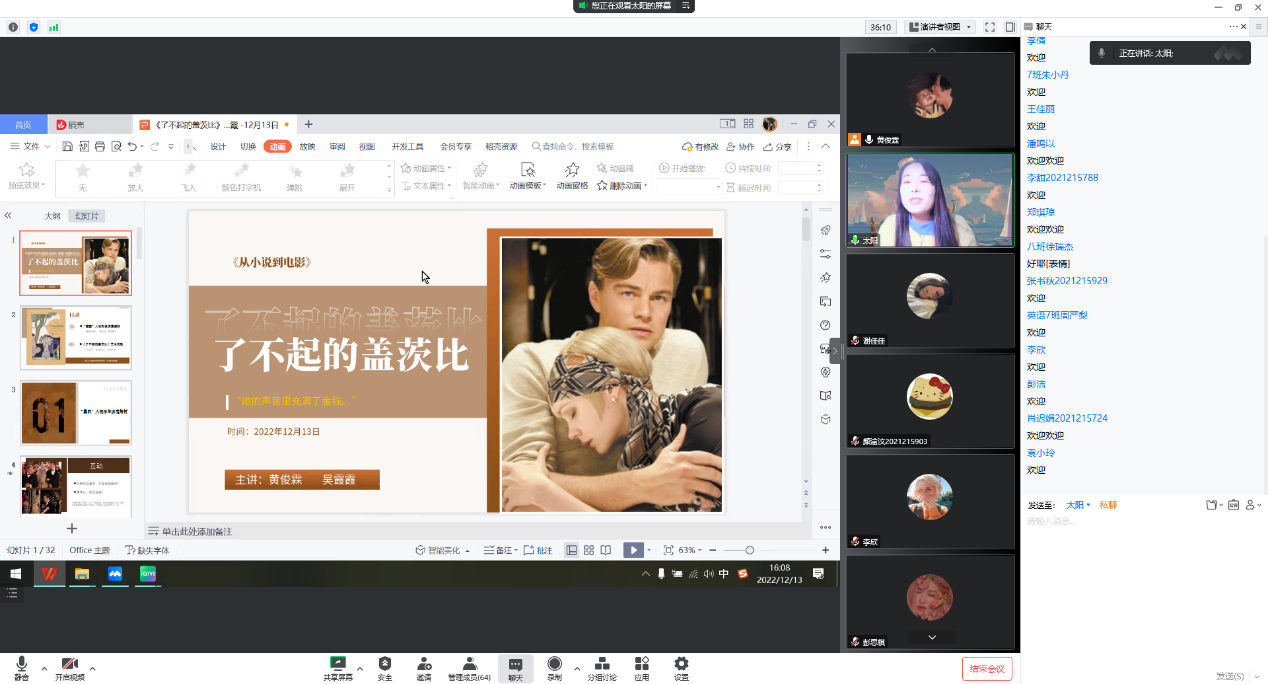
Task: Click the invite participants icon
Action: 424,667
